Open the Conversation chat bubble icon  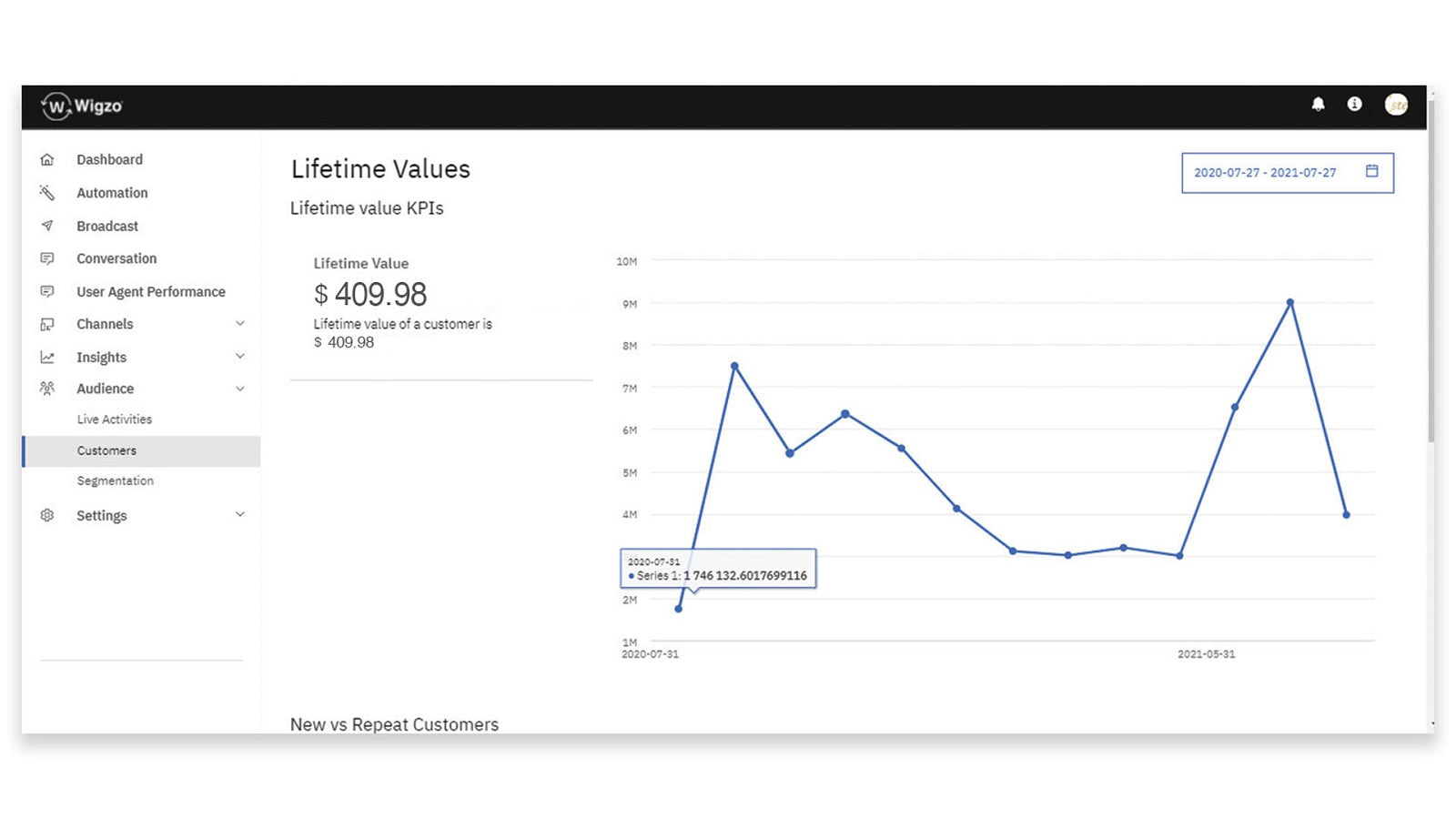pos(47,258)
